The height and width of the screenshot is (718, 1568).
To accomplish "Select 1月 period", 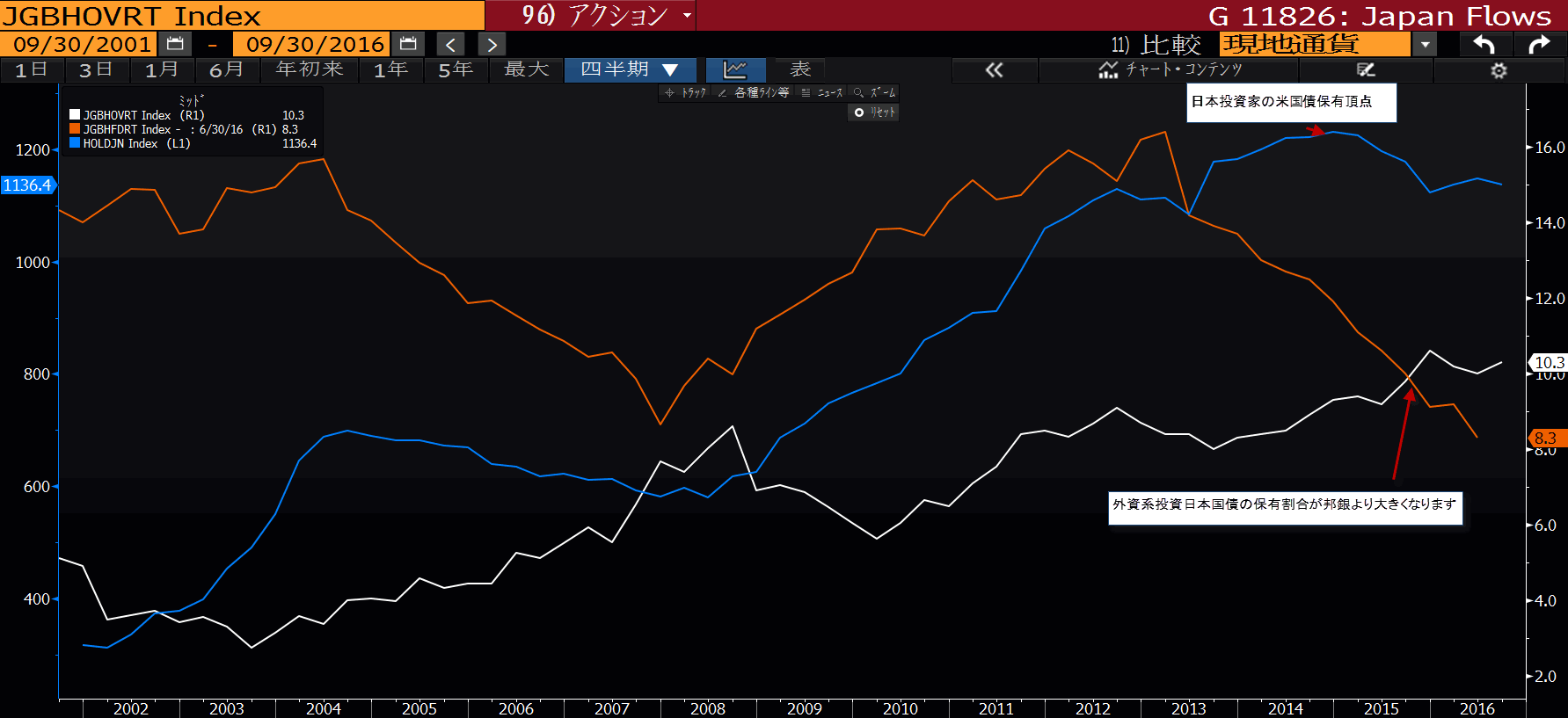I will pos(162,69).
